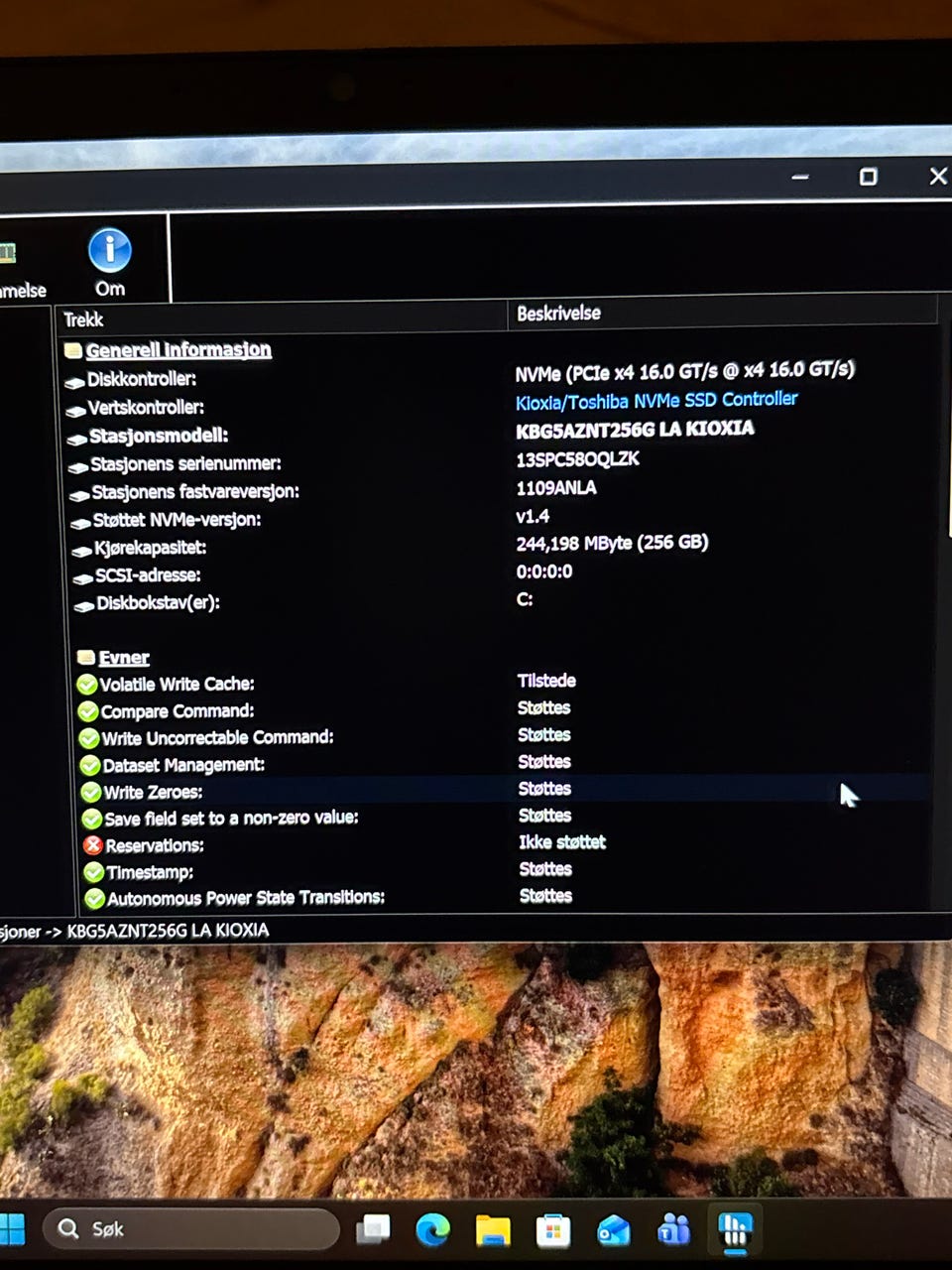
Task: Open Outlook mail from taskbar
Action: (614, 1230)
